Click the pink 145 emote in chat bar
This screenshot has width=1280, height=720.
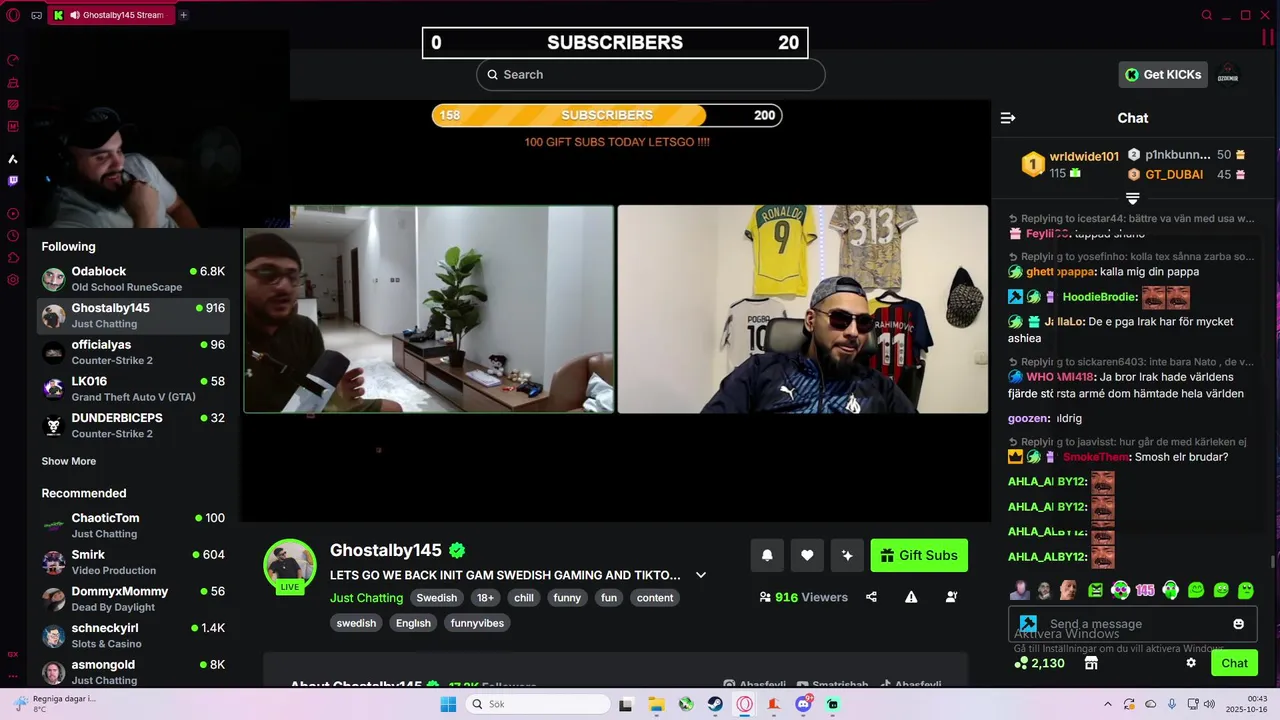(1145, 590)
